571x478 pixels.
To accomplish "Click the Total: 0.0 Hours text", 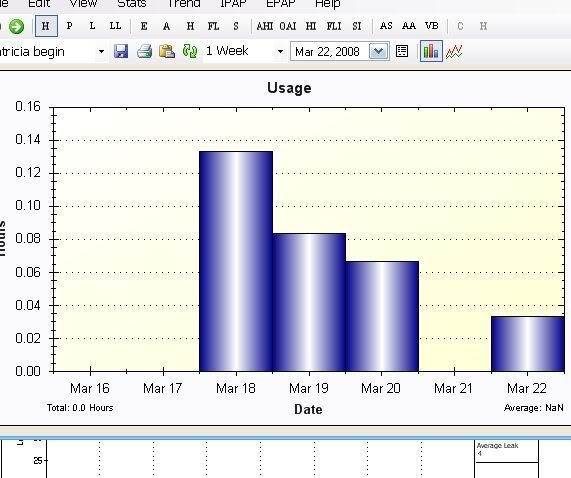I will (80, 408).
